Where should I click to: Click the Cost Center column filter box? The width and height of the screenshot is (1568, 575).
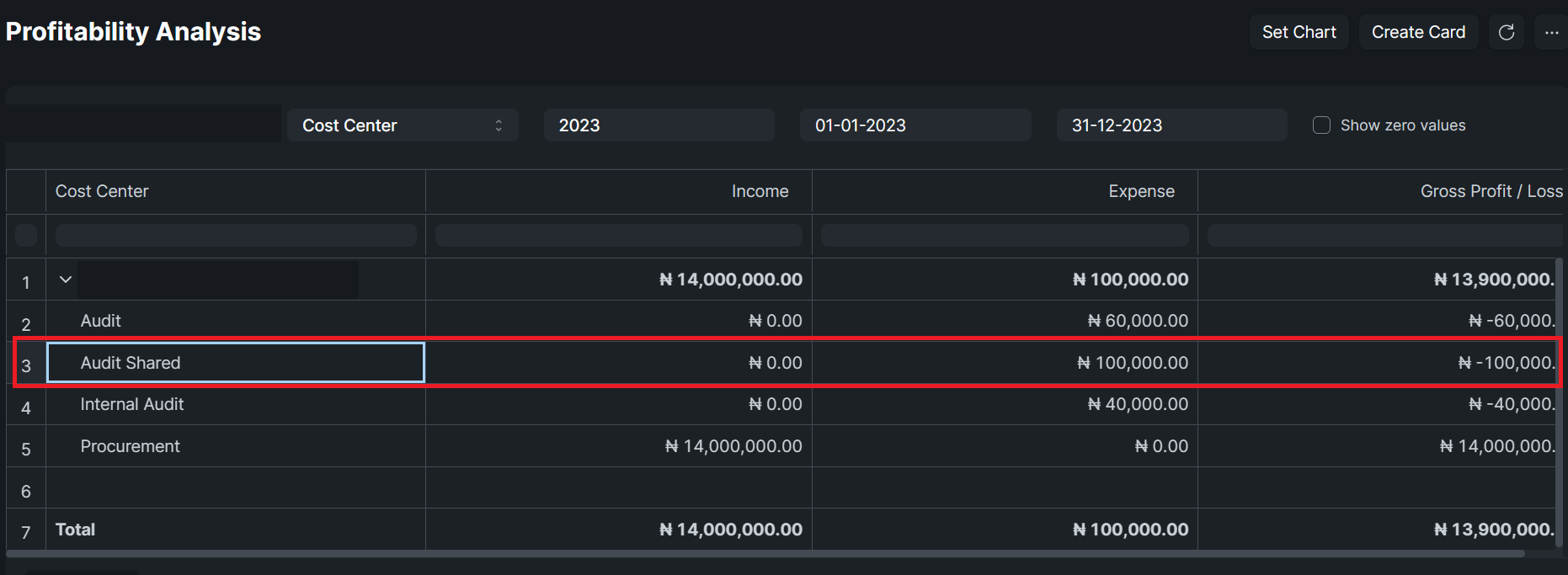coord(236,236)
